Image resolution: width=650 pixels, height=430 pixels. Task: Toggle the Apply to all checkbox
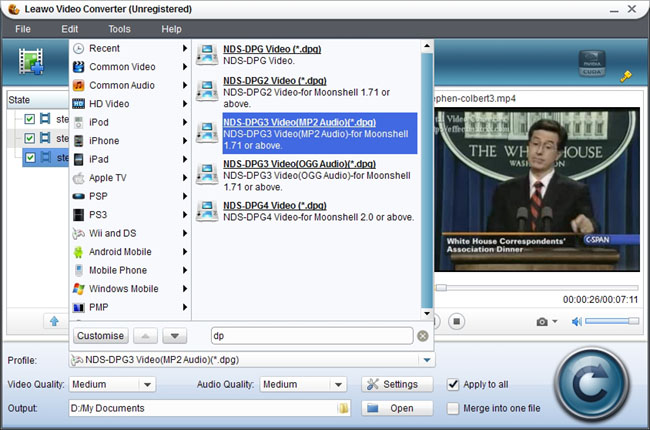453,385
